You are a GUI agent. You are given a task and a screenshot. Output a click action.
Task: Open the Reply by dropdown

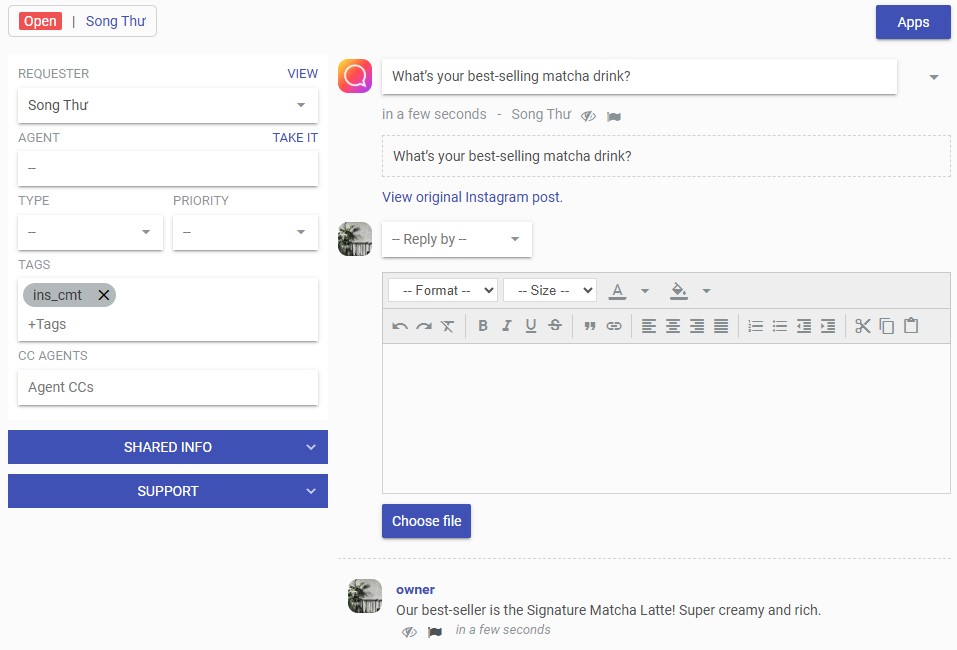457,239
